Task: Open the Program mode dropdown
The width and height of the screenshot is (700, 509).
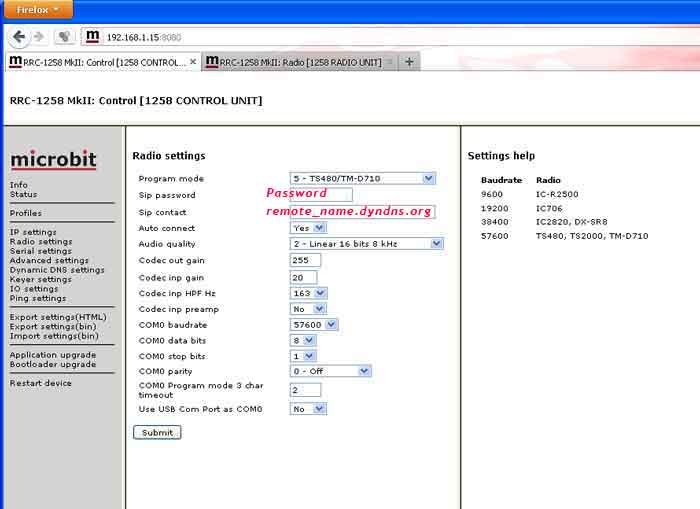Action: point(362,179)
